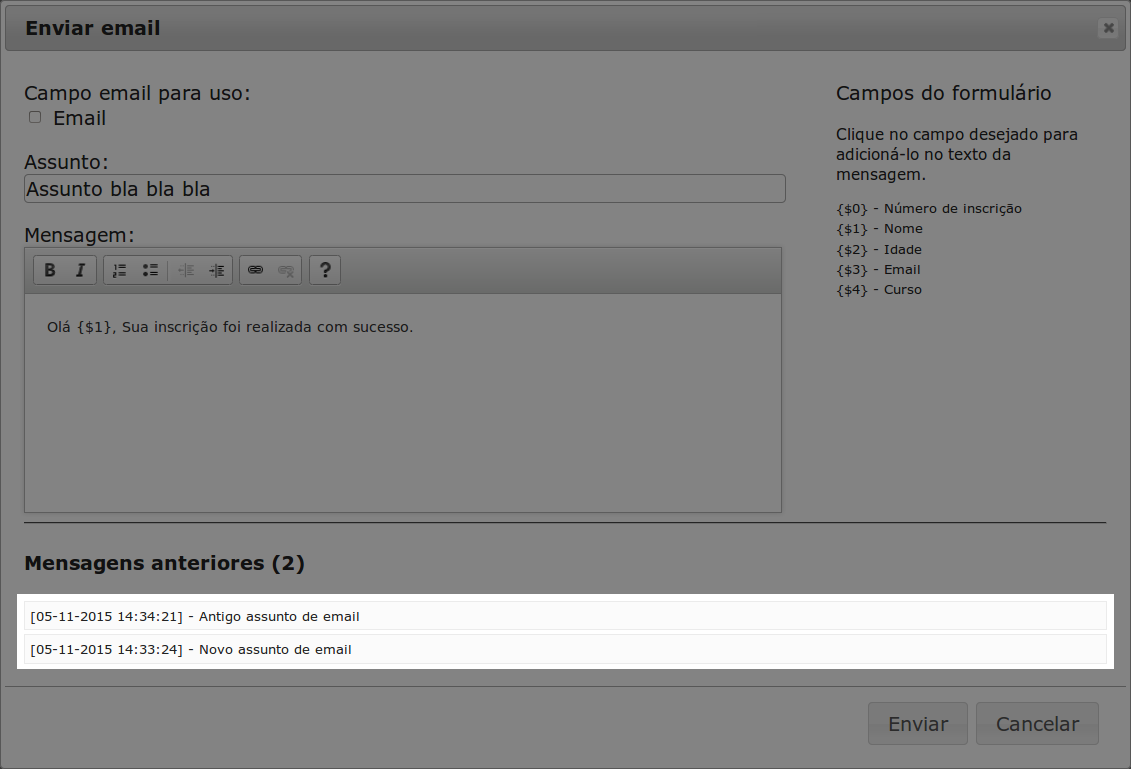This screenshot has width=1131, height=769.
Task: Insert a bulleted list
Action: [x=150, y=270]
